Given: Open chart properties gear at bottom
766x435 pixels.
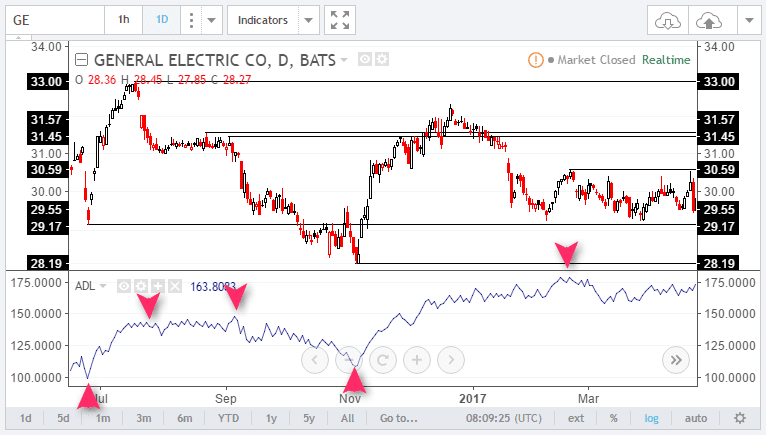Looking at the screenshot, I should click(x=740, y=418).
